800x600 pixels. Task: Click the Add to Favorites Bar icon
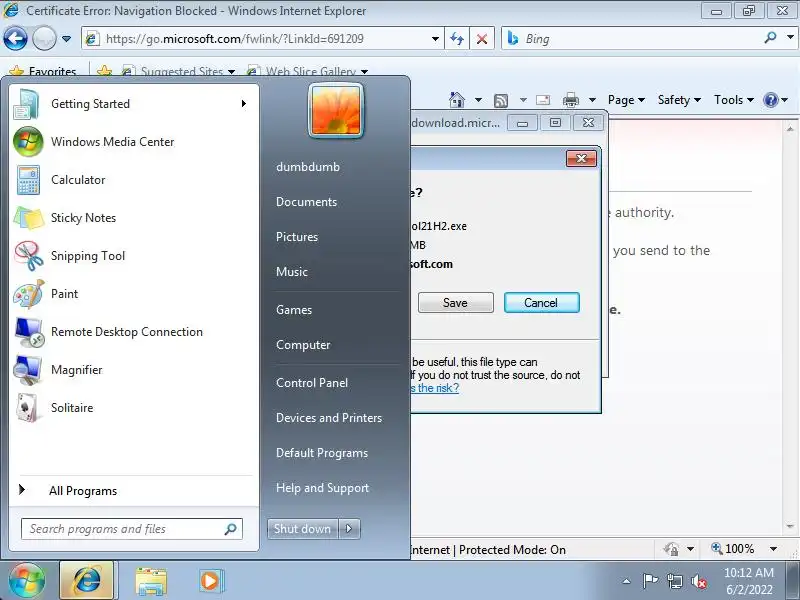pos(104,71)
